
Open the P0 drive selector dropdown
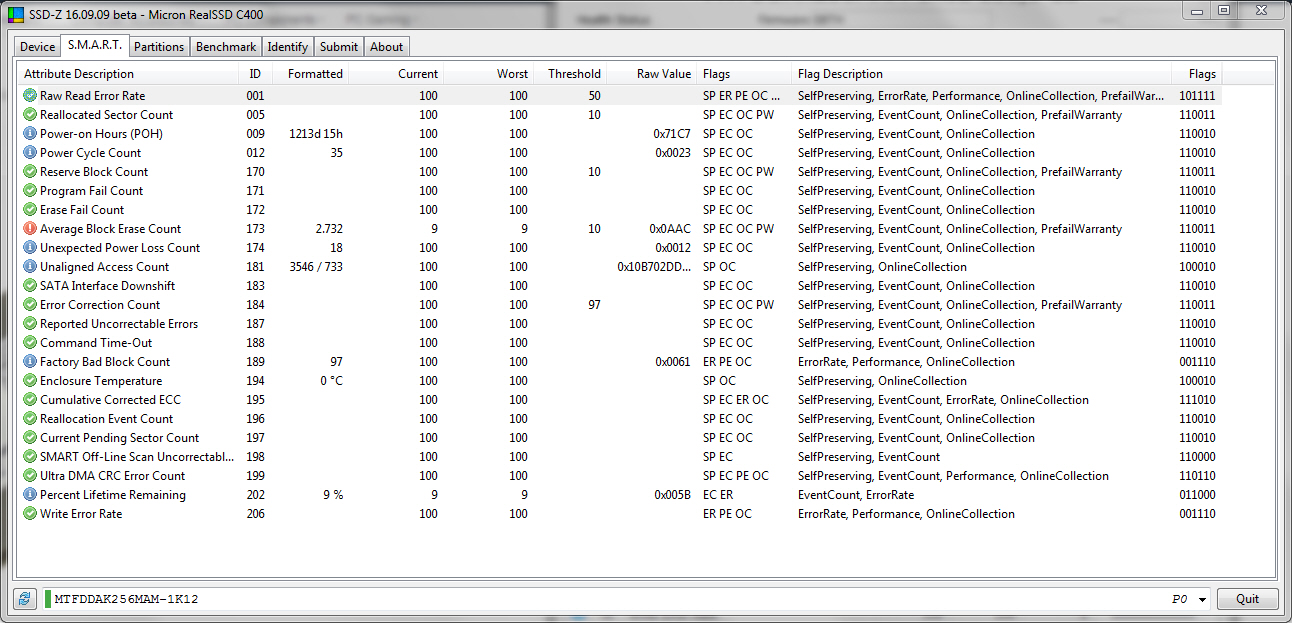1202,600
